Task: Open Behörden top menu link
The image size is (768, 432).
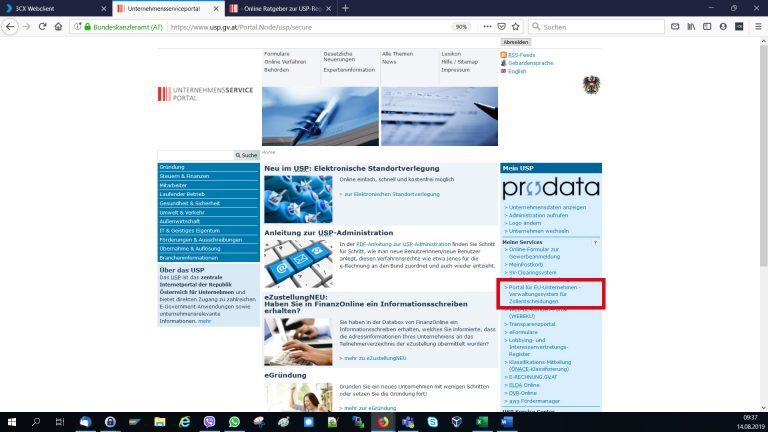Action: point(276,70)
